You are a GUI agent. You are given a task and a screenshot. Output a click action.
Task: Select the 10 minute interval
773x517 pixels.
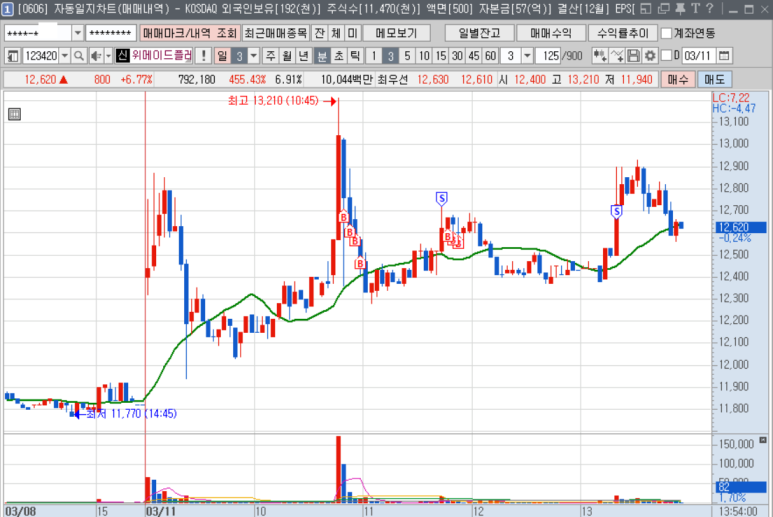click(x=424, y=56)
